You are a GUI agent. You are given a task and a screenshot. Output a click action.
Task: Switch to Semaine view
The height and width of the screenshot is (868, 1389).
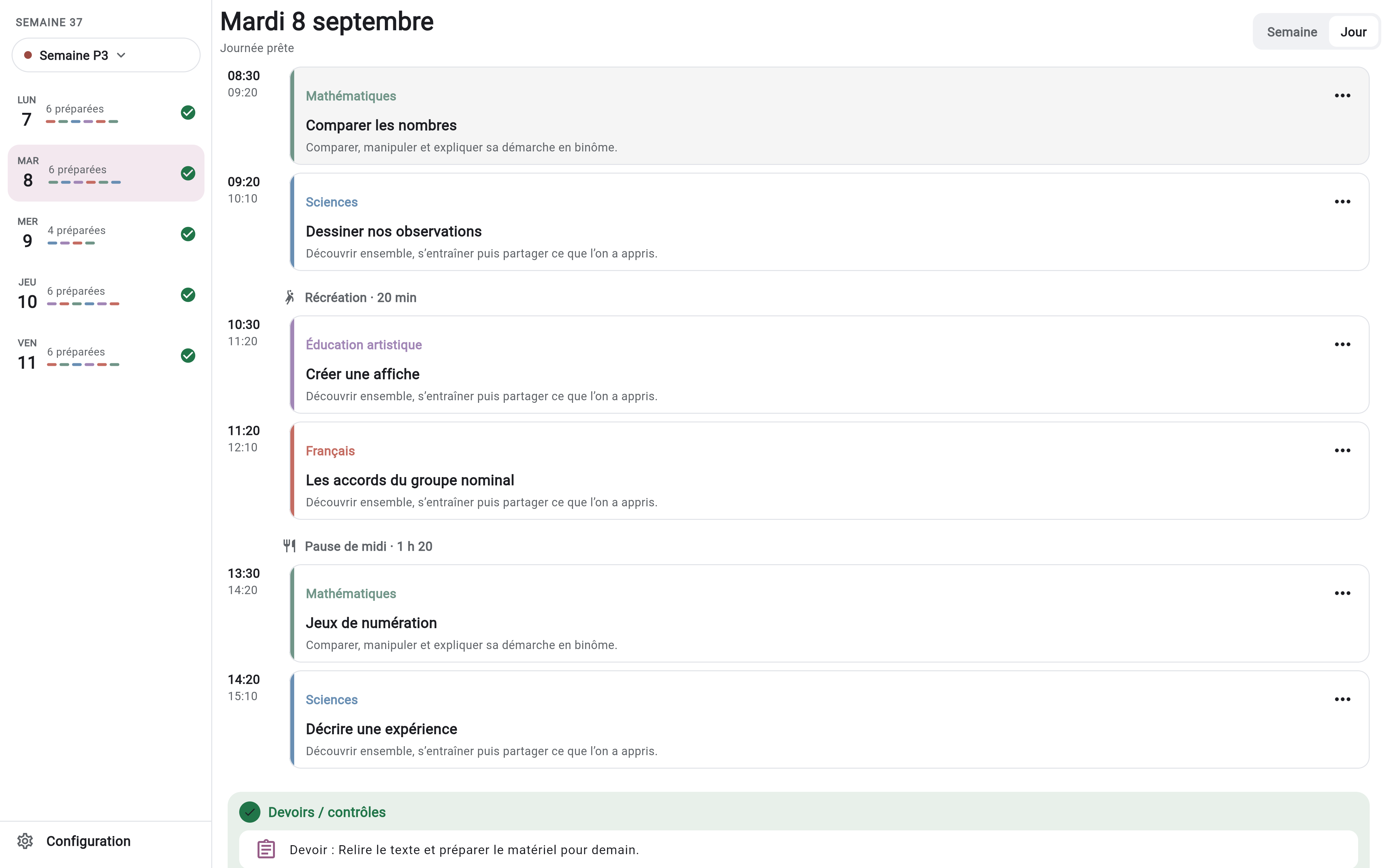(x=1292, y=32)
